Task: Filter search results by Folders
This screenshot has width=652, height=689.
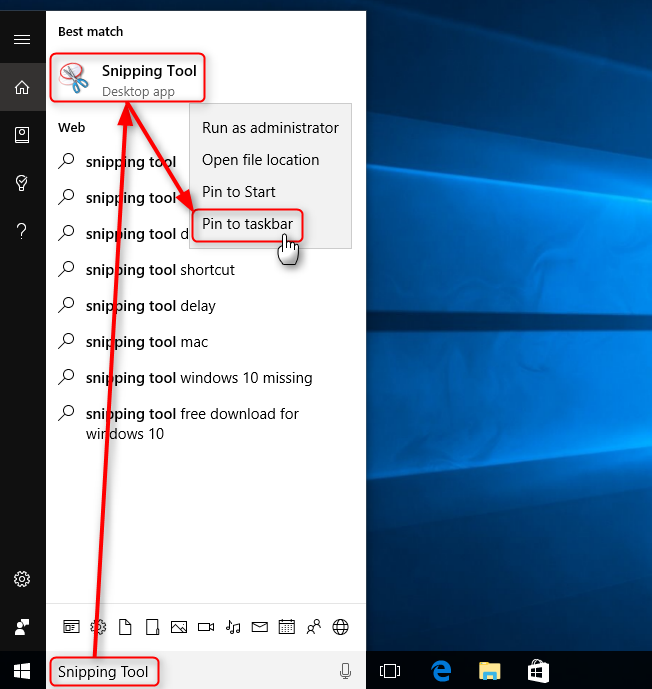Action: pos(152,627)
